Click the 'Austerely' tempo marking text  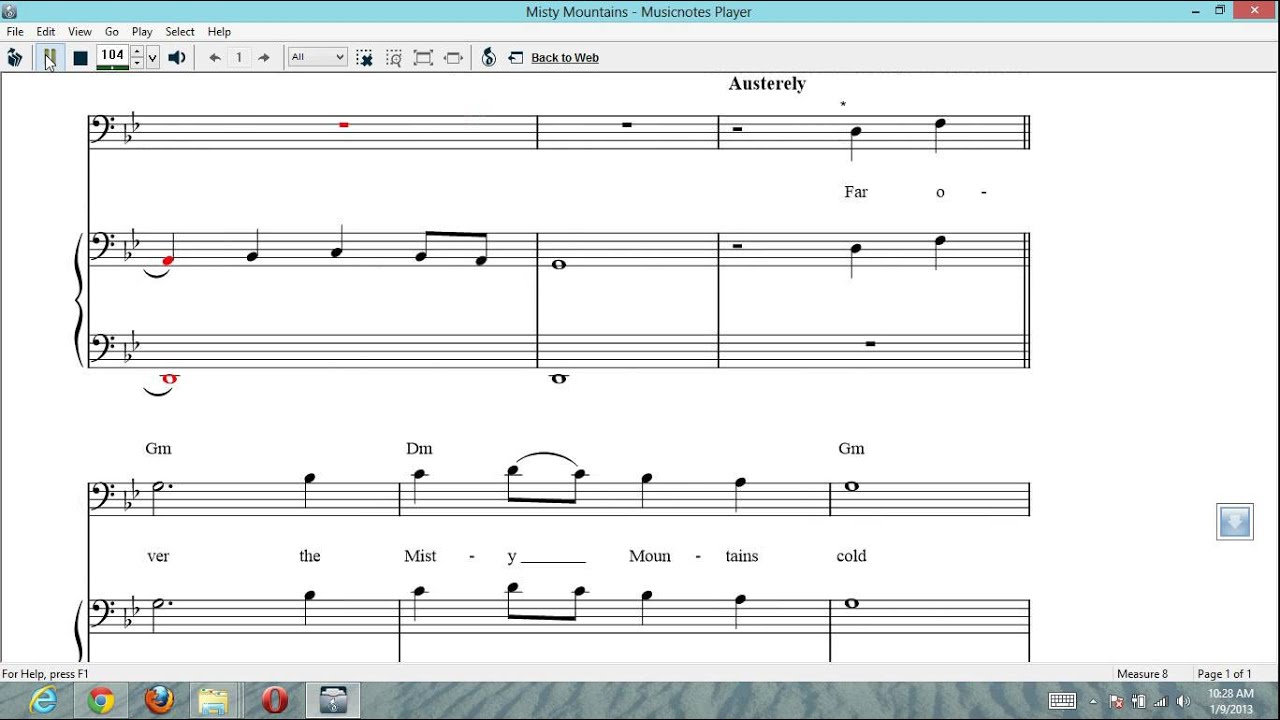(767, 84)
